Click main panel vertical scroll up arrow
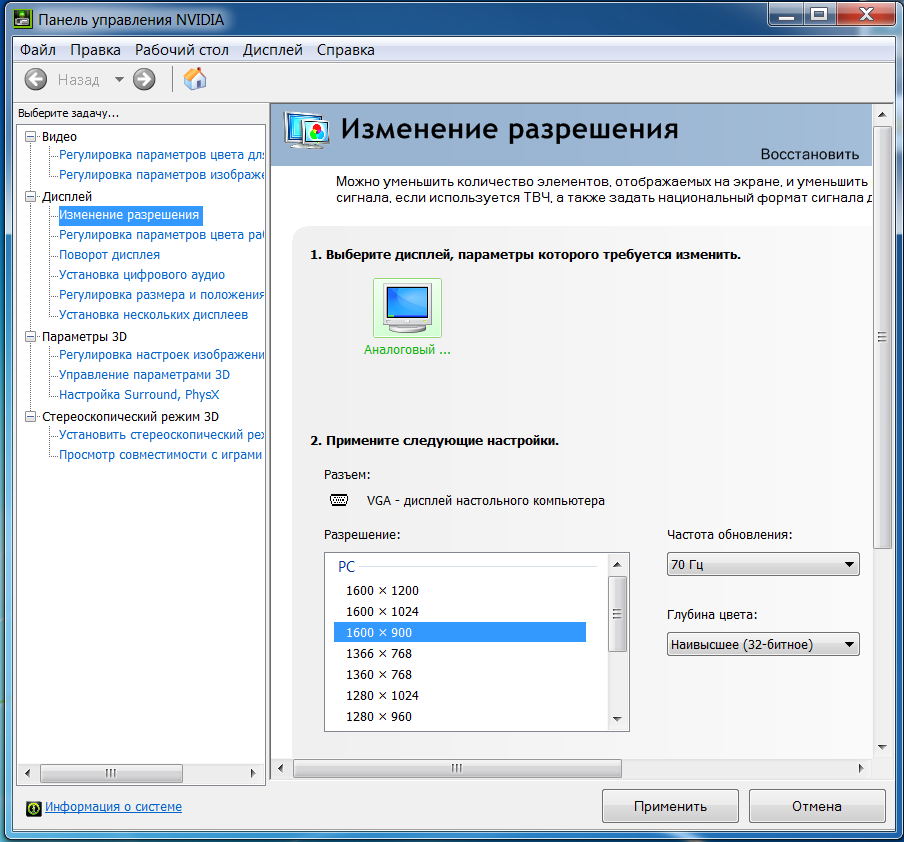 (x=882, y=115)
